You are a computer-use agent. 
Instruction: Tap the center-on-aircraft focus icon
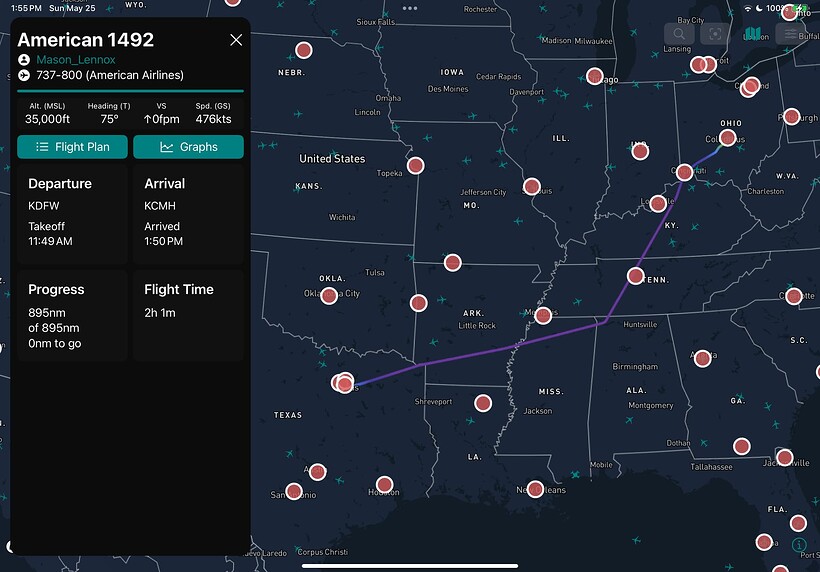click(715, 34)
